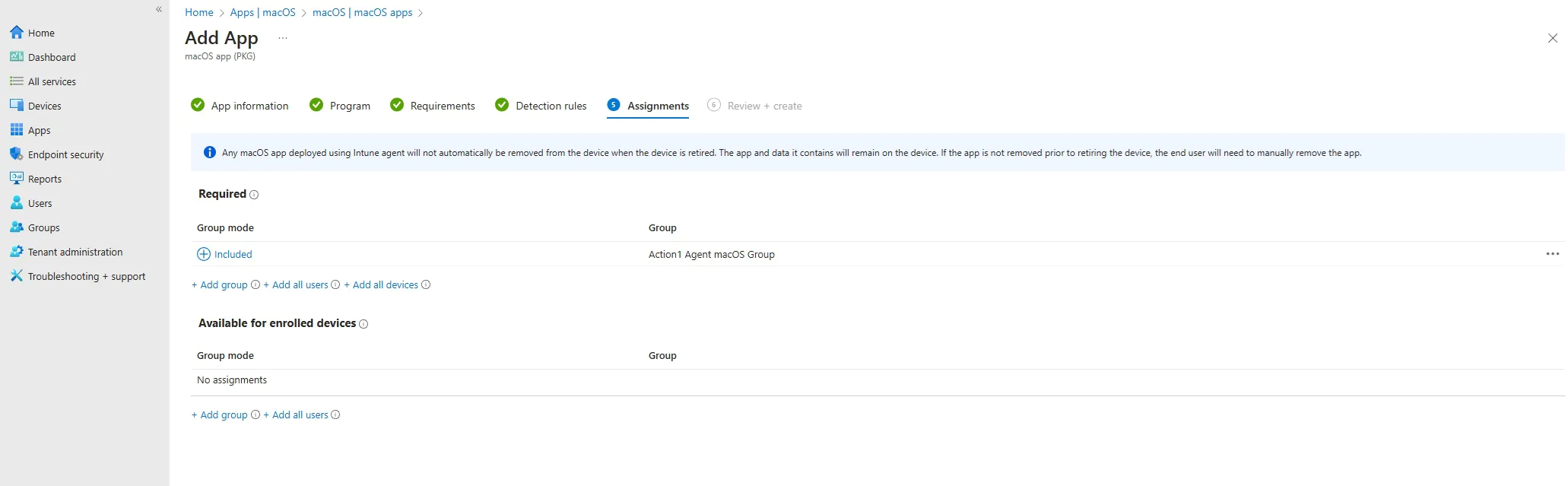Click info icon after Required Add group
Viewport: 1568px width, 486px height.
(x=256, y=284)
